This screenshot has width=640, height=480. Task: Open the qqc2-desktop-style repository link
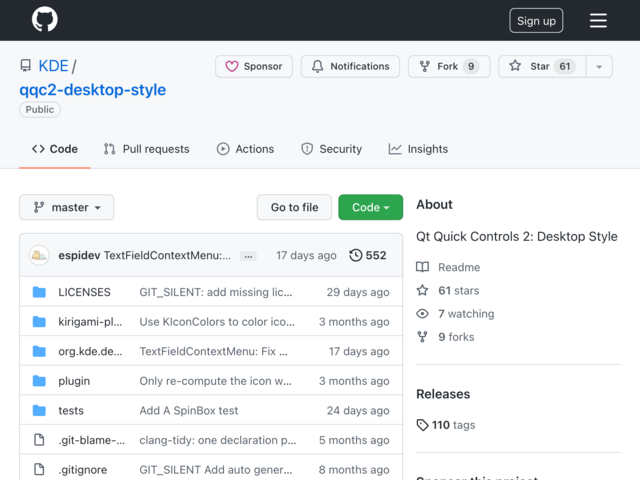93,90
